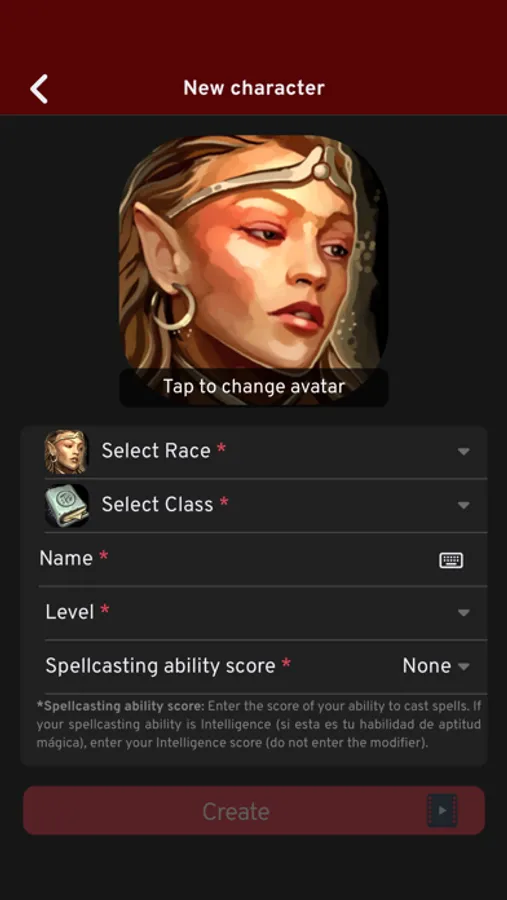Click the 'Select Class' label text
This screenshot has width=507, height=900.
(x=157, y=505)
